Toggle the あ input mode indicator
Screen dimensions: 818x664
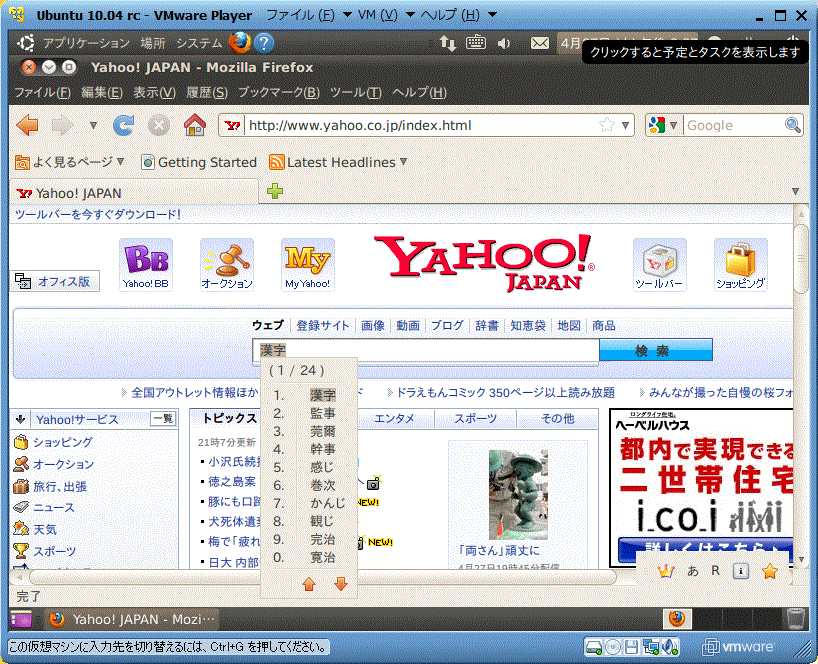point(693,571)
